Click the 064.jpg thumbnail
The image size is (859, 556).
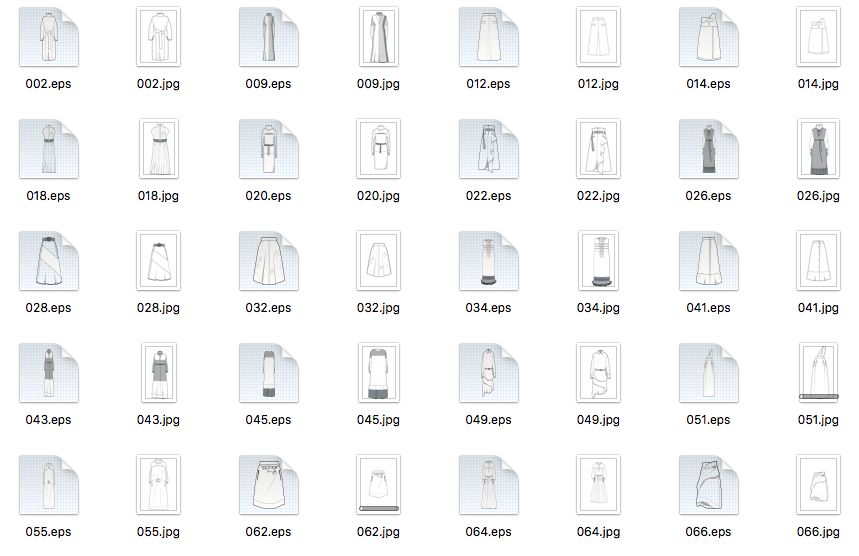point(598,485)
